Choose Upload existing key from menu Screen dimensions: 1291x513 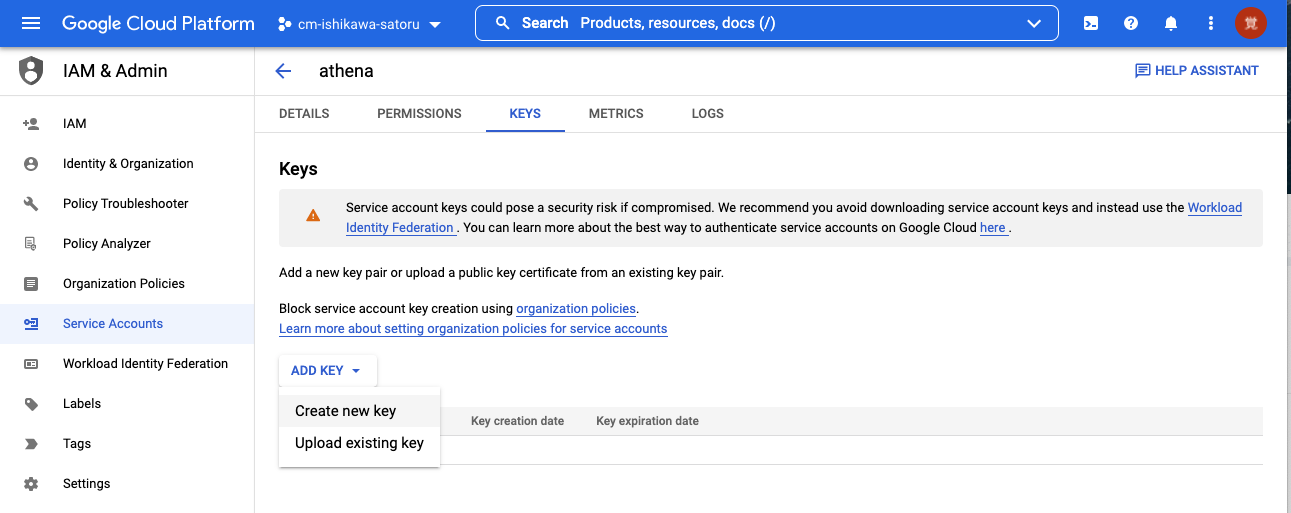(x=359, y=443)
